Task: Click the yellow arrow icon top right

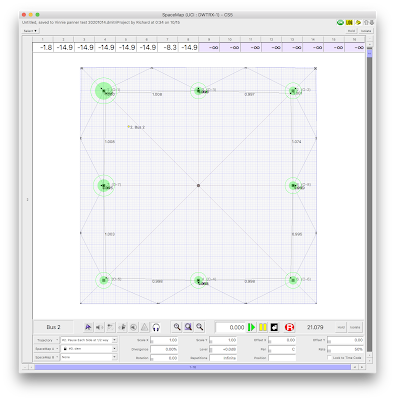Action: [358, 23]
